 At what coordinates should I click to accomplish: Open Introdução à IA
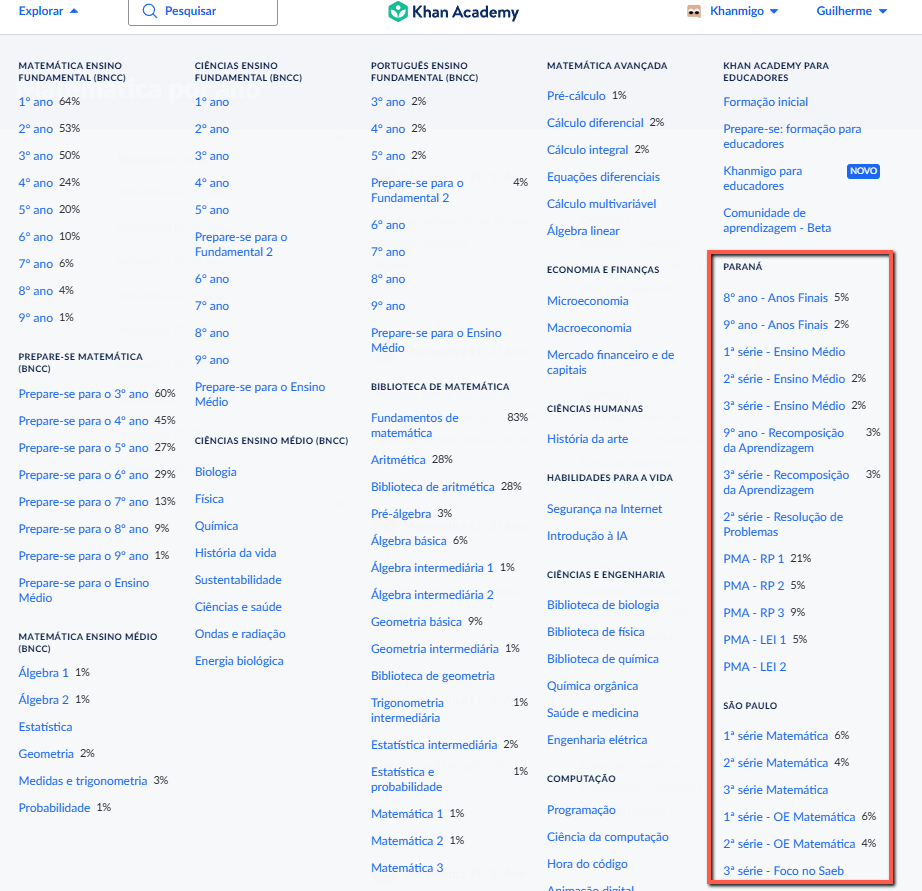(587, 536)
